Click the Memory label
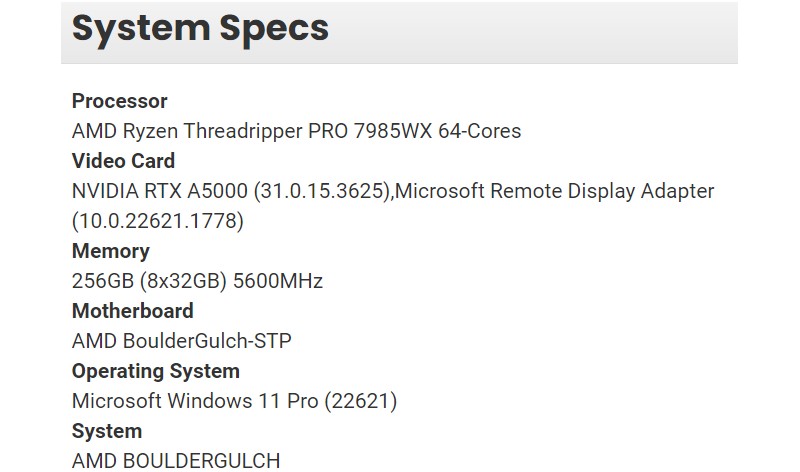This screenshot has width=800, height=472. coord(110,251)
